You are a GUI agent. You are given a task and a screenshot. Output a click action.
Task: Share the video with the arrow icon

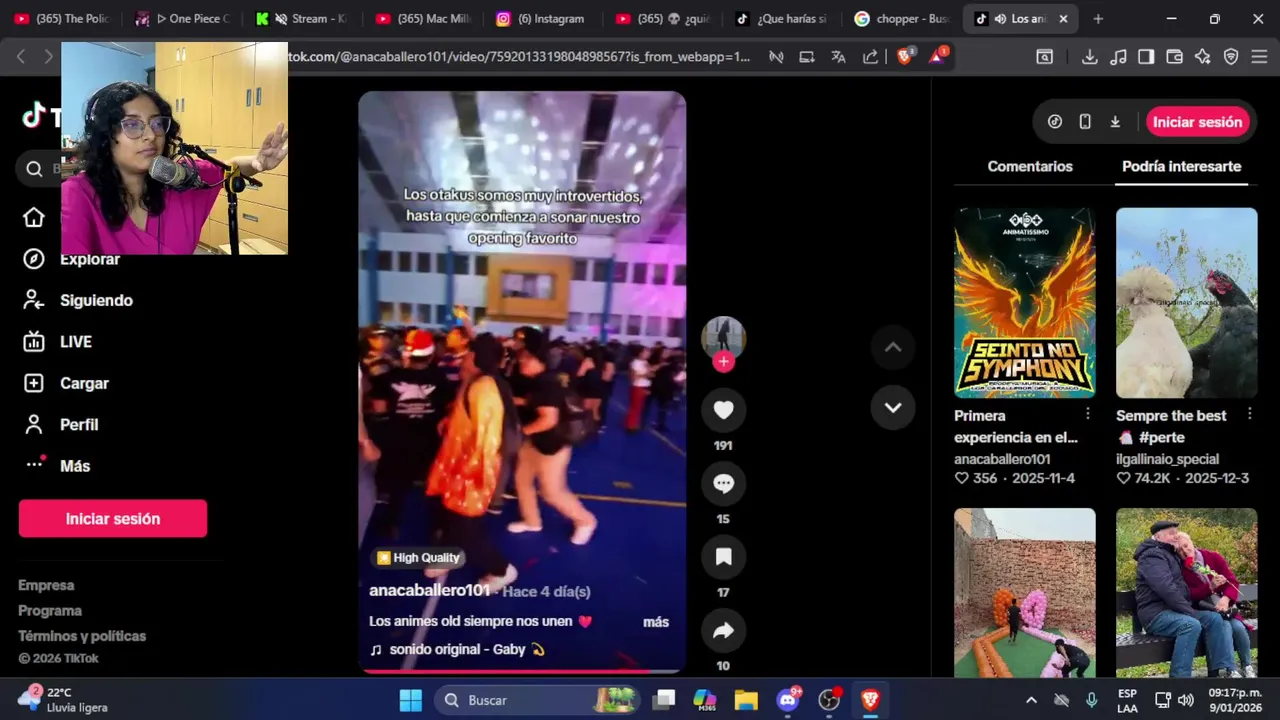[x=723, y=631]
